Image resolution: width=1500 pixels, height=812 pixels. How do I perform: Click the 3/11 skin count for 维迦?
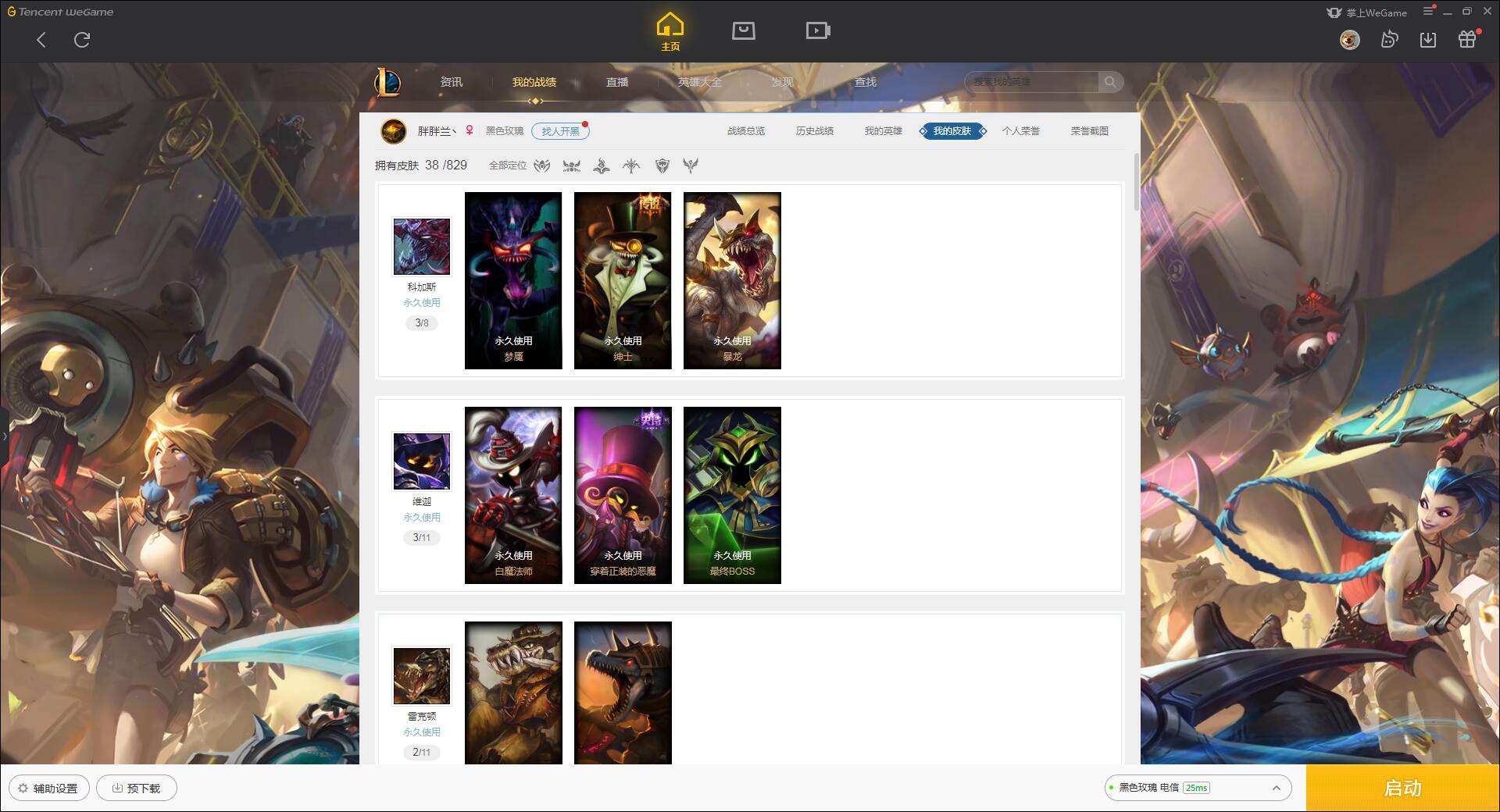point(422,537)
